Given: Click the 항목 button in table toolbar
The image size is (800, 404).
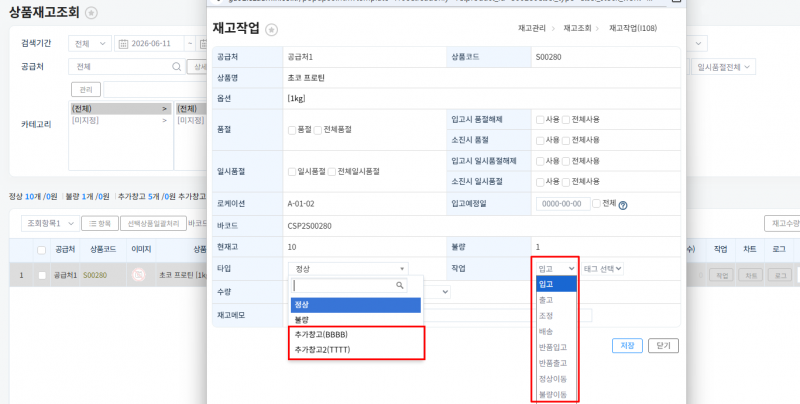Looking at the screenshot, I should coord(100,223).
